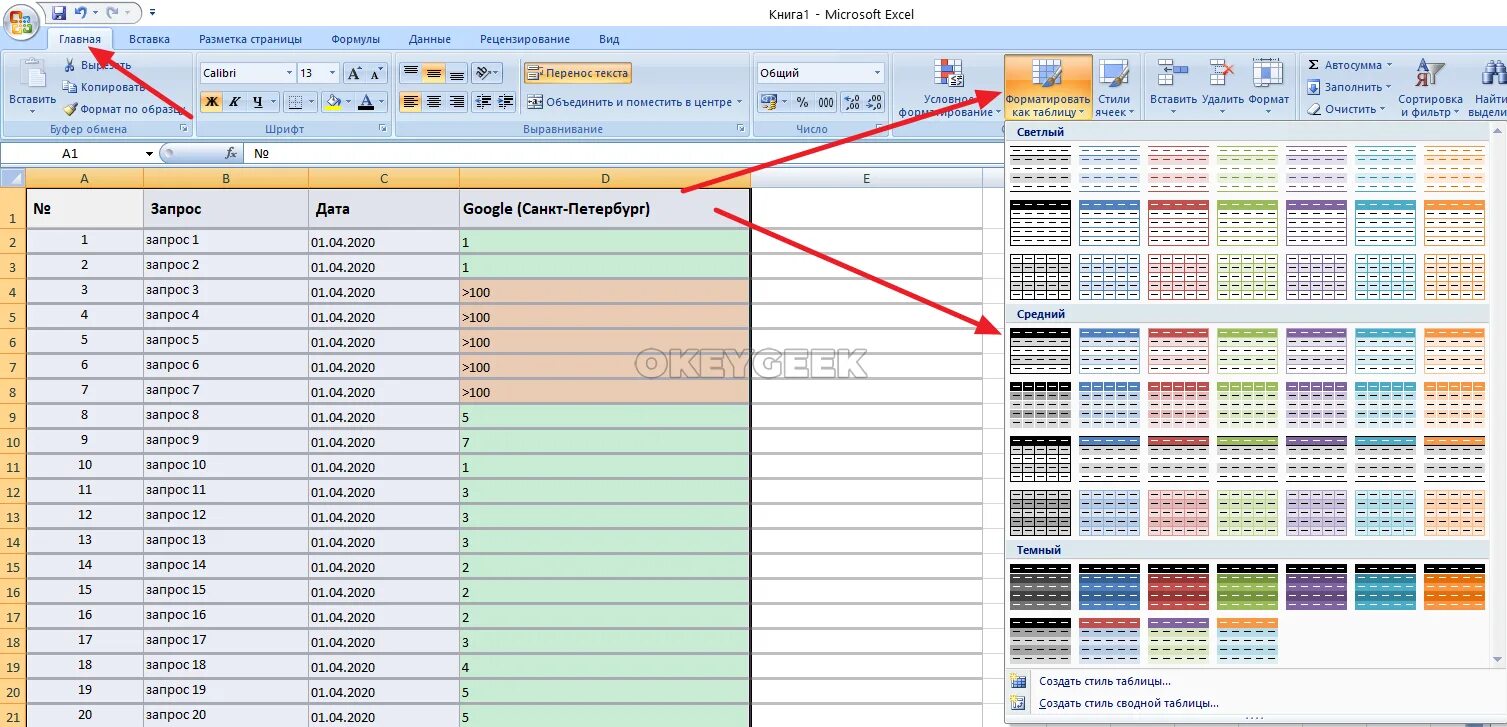
Task: Click Вырезать (cut) button
Action: point(97,65)
